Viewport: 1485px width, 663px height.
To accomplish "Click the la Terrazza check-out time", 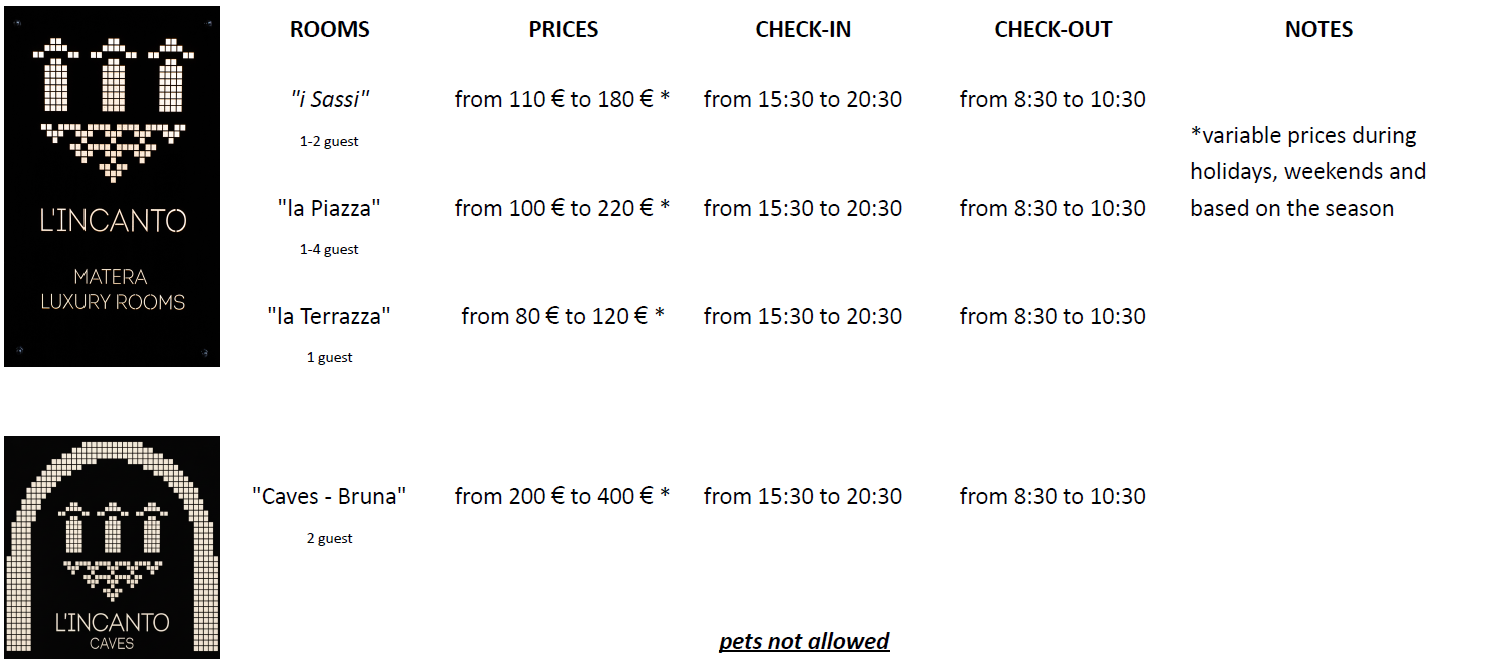I will click(x=1053, y=316).
